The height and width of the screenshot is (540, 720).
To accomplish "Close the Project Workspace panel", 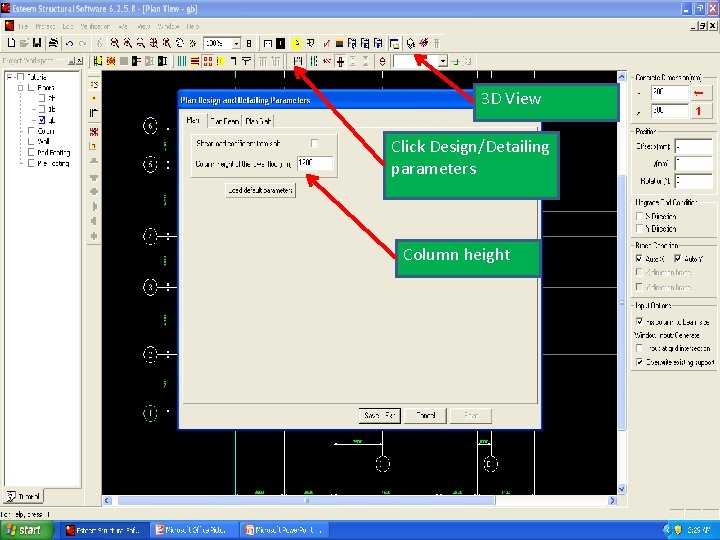I will pos(79,61).
